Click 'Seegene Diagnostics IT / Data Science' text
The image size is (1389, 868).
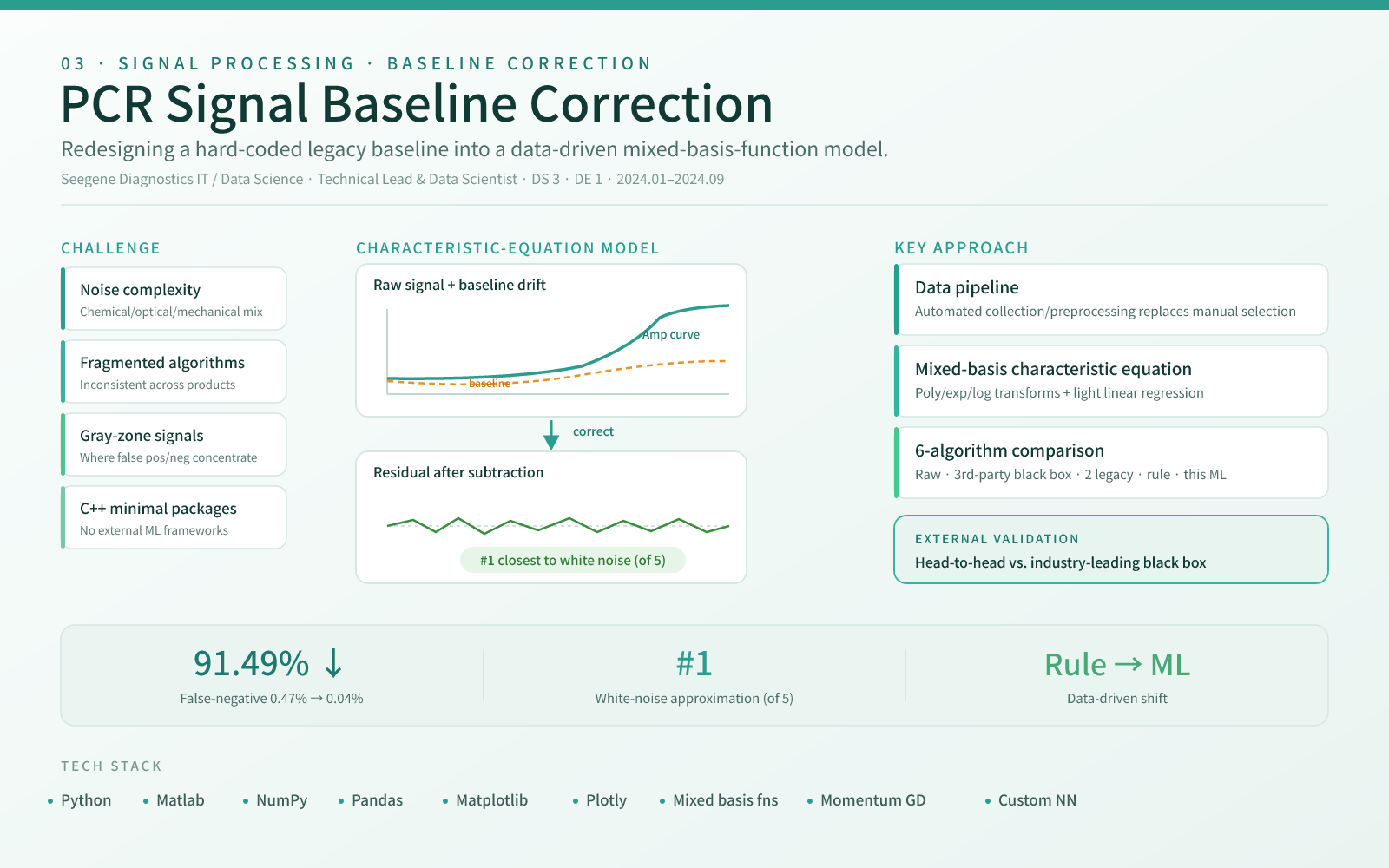[182, 179]
